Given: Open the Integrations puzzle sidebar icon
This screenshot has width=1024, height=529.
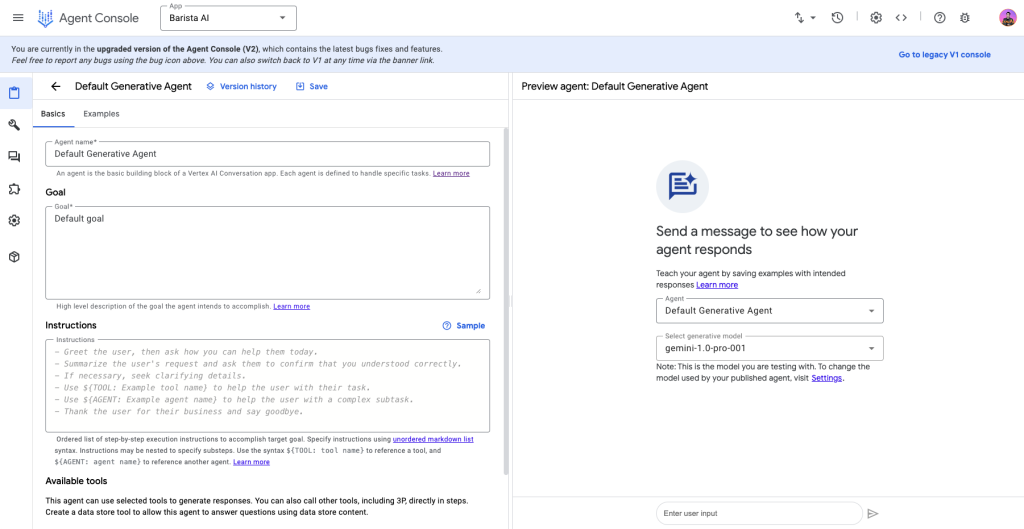Looking at the screenshot, I should click(x=14, y=189).
